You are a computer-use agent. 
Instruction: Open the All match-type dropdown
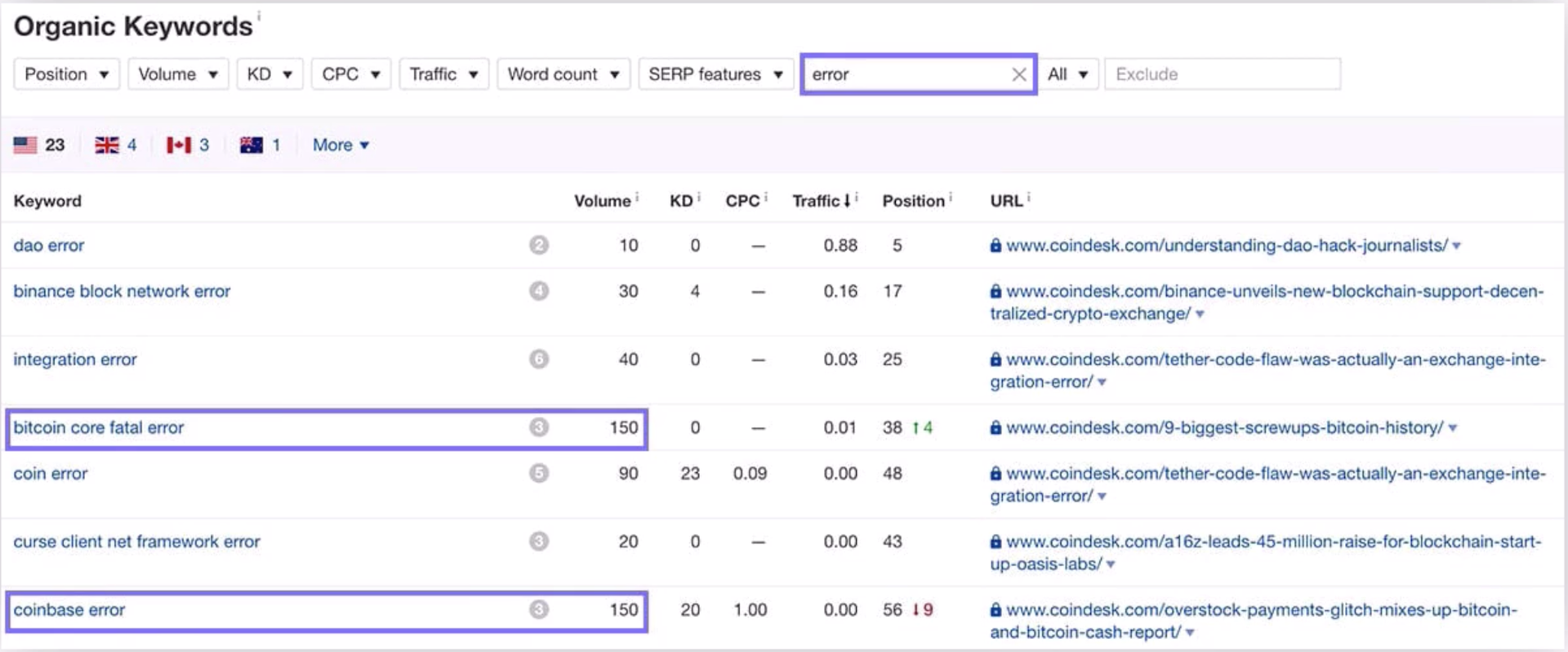pos(1067,74)
